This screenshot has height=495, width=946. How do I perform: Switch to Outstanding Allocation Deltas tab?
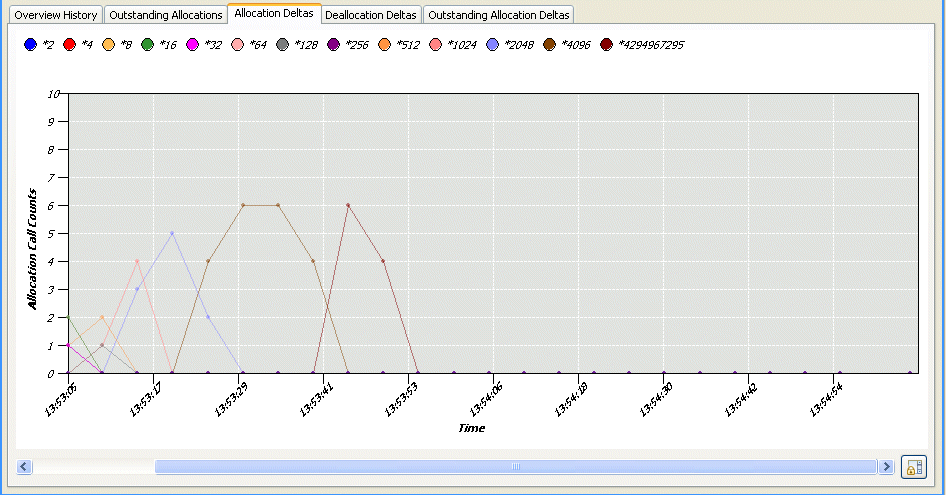498,15
